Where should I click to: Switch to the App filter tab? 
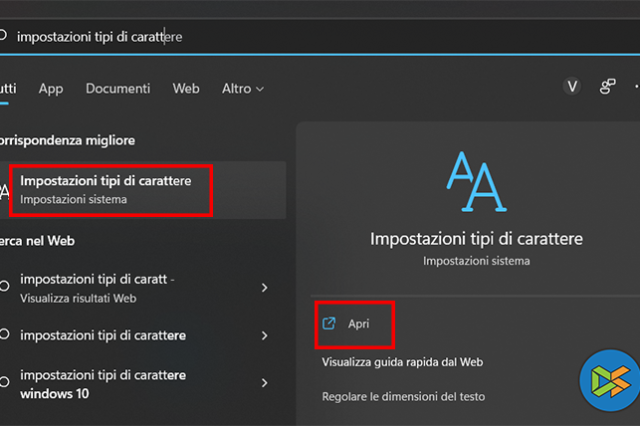(51, 88)
